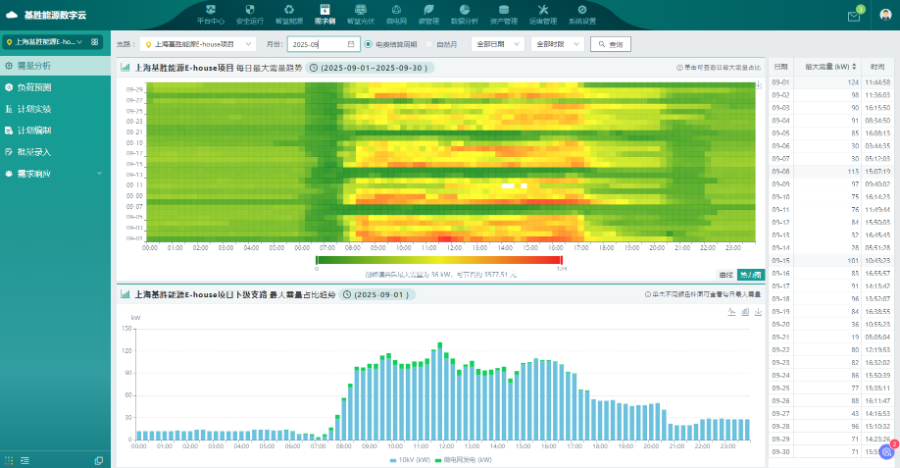900x468 pixels.
Task: Select the 电费结算周期 radio option
Action: [x=368, y=44]
